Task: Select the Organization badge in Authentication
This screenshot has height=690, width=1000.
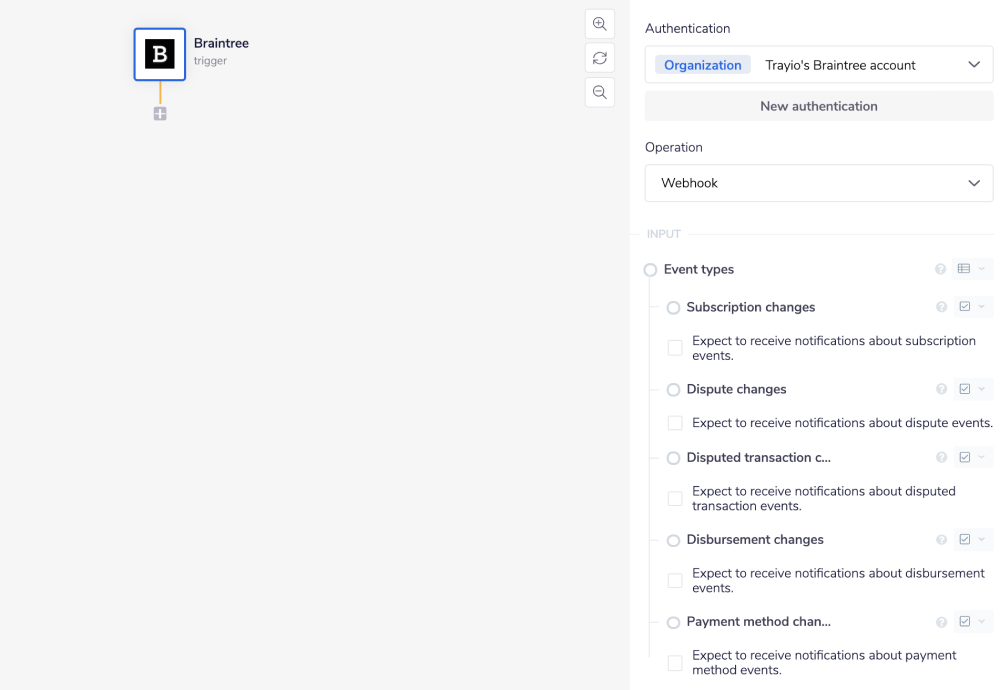Action: tap(702, 64)
